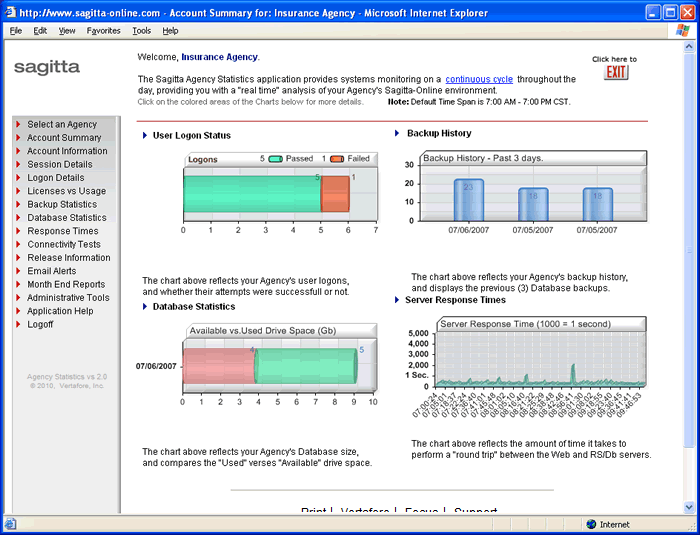Click the green passed logons bar
The height and width of the screenshot is (535, 700).
click(x=251, y=191)
